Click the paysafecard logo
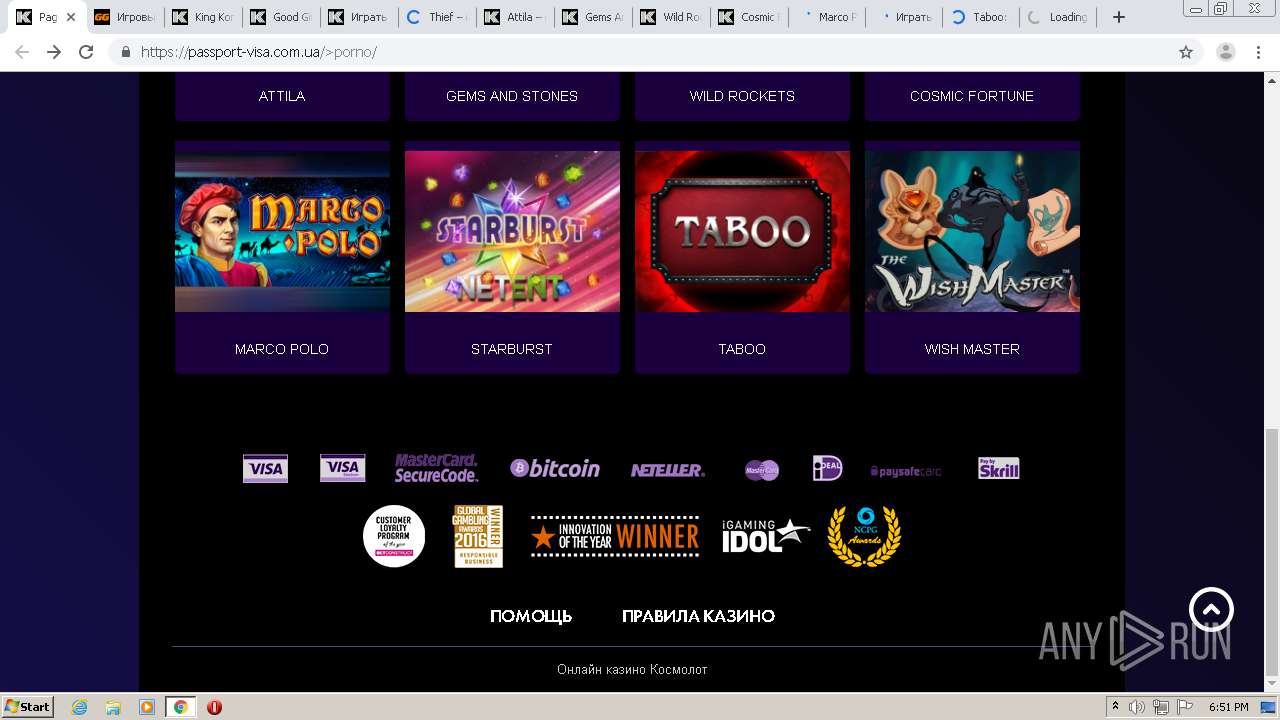1280x720 pixels. click(x=906, y=471)
